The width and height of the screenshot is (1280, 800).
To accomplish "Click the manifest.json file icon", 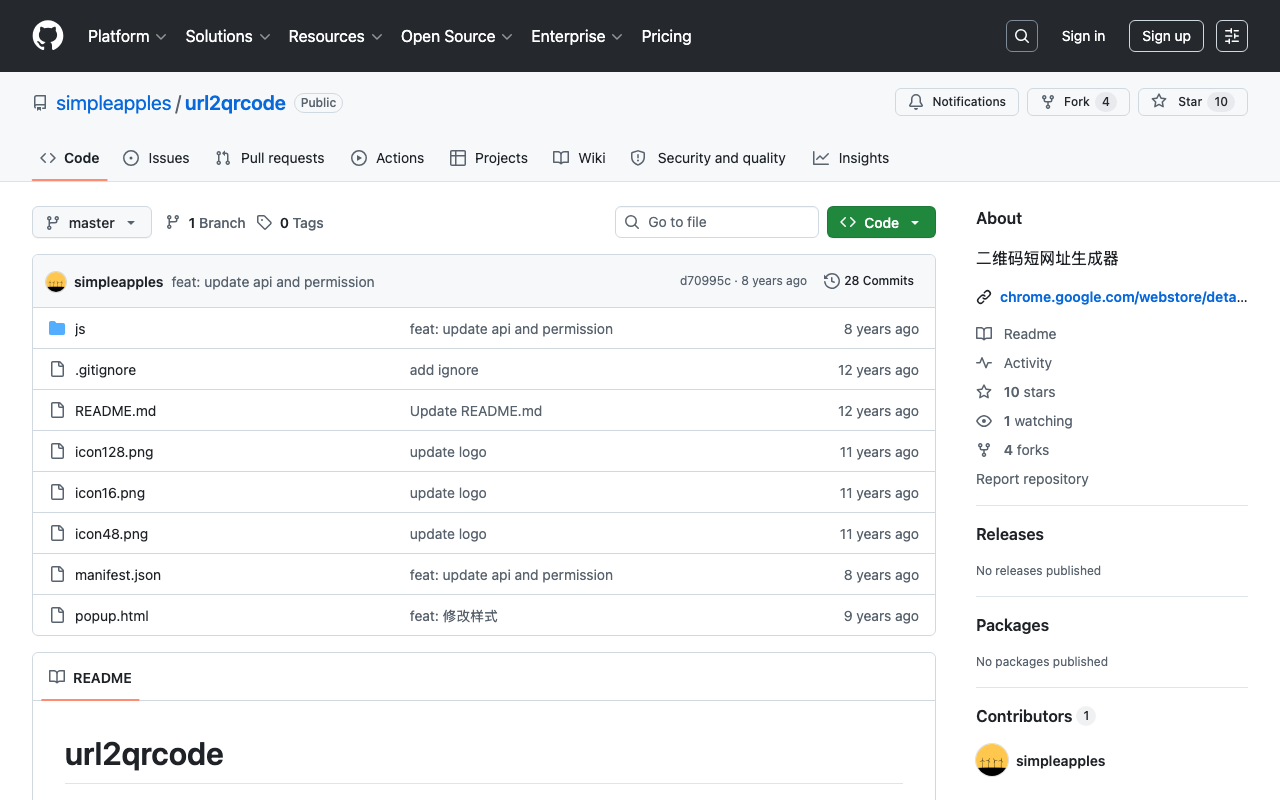I will pos(57,575).
